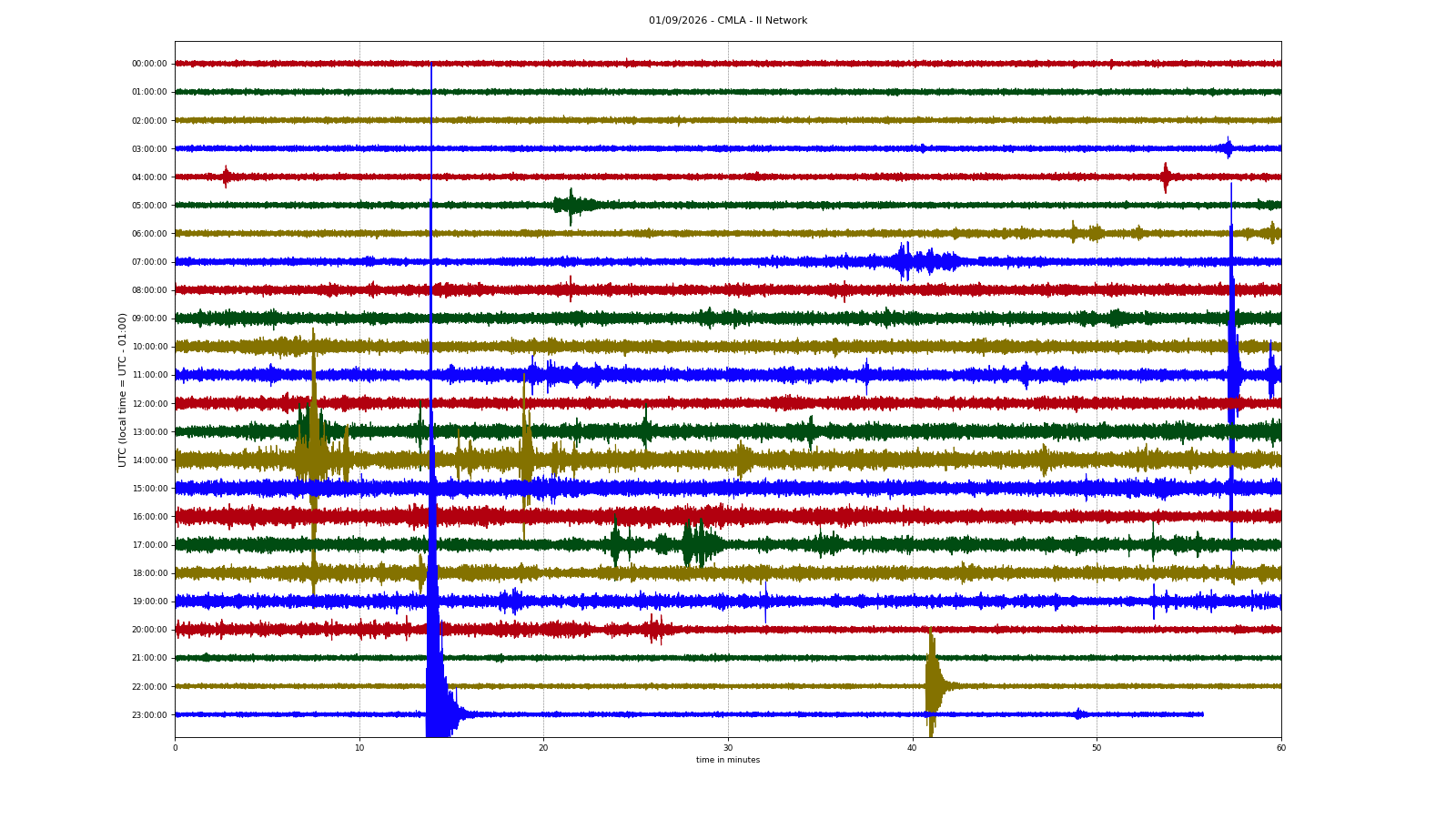Click the green event on the 05:00:00 trace
The image size is (1456, 819).
tap(573, 205)
